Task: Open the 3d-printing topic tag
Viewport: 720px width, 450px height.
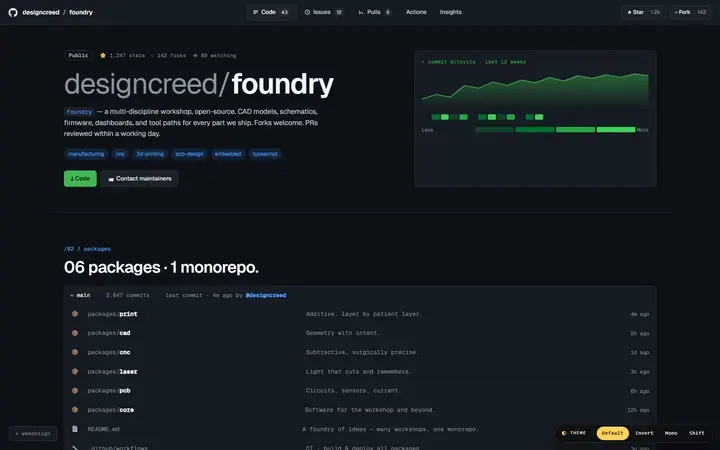Action: (150, 154)
